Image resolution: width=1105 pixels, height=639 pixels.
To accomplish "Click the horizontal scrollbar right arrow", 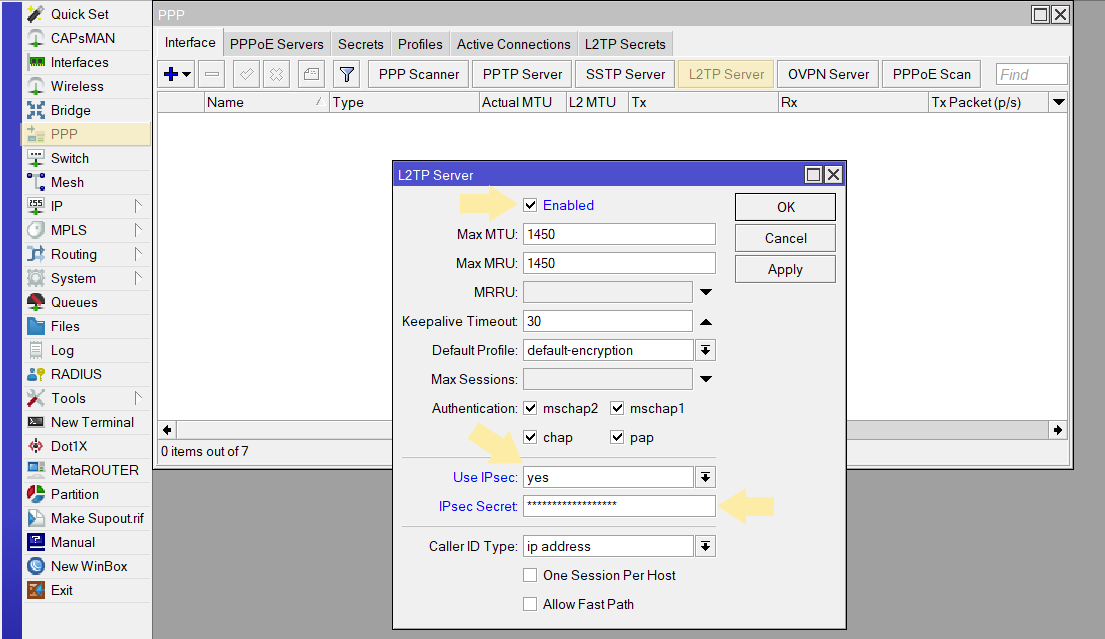I will pos(1058,429).
